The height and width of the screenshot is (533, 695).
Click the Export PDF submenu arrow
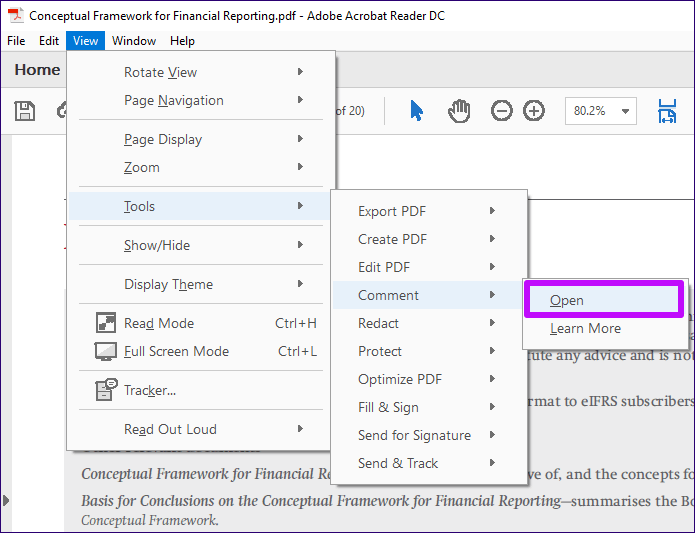pyautogui.click(x=492, y=210)
